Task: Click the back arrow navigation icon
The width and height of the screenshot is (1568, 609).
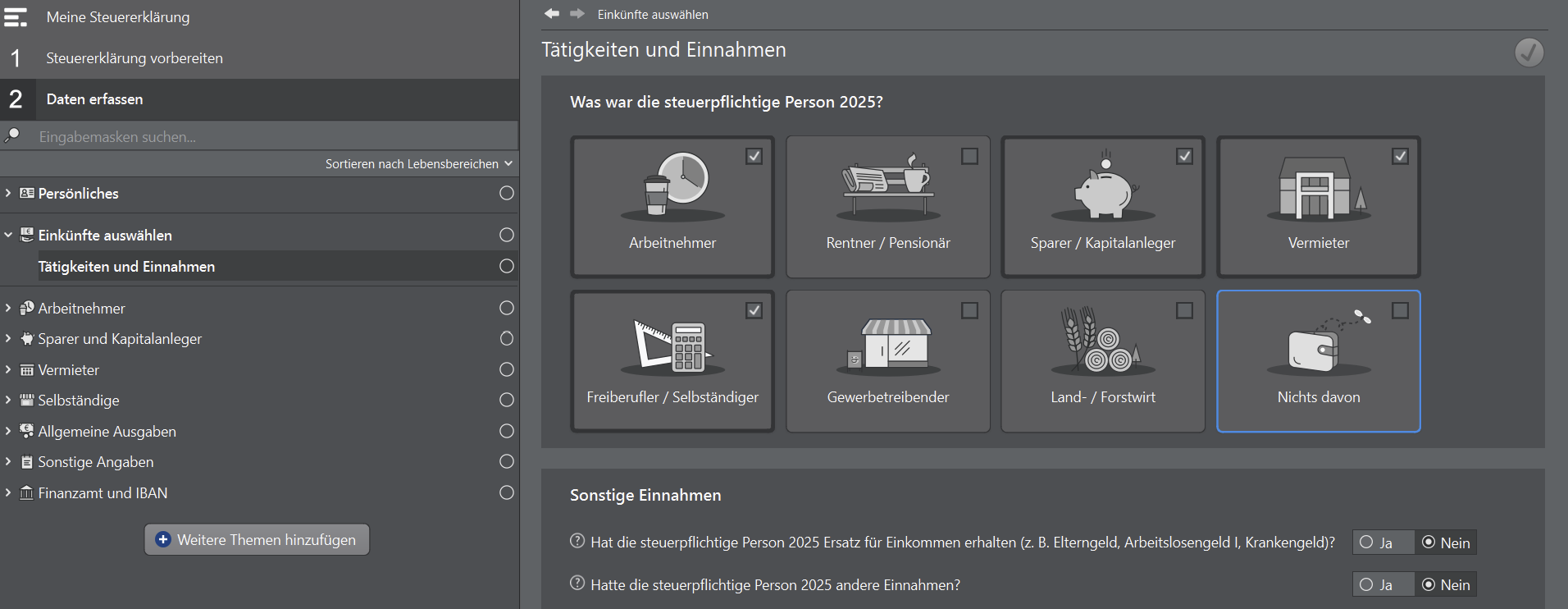Action: tap(552, 14)
